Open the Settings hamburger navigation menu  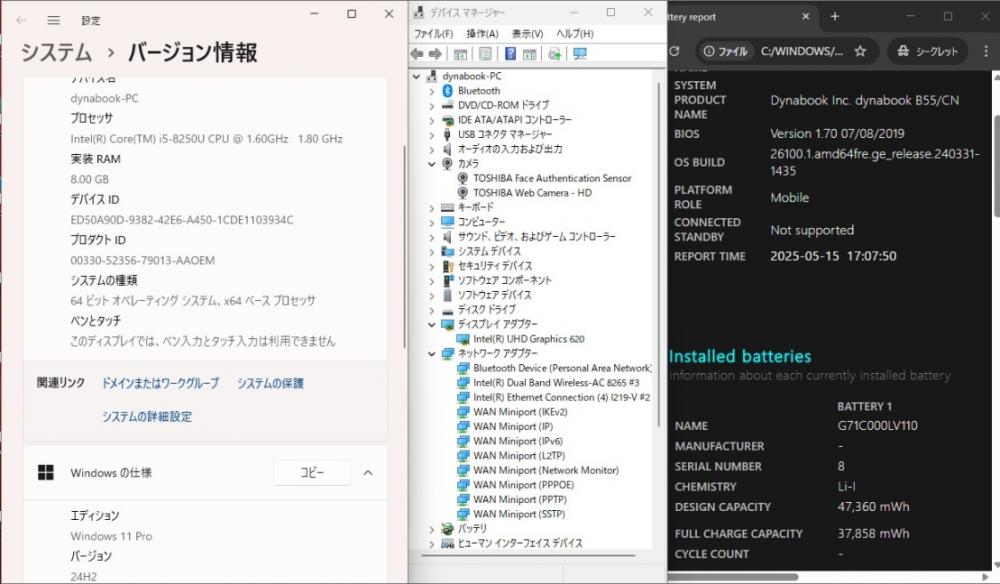coord(54,20)
